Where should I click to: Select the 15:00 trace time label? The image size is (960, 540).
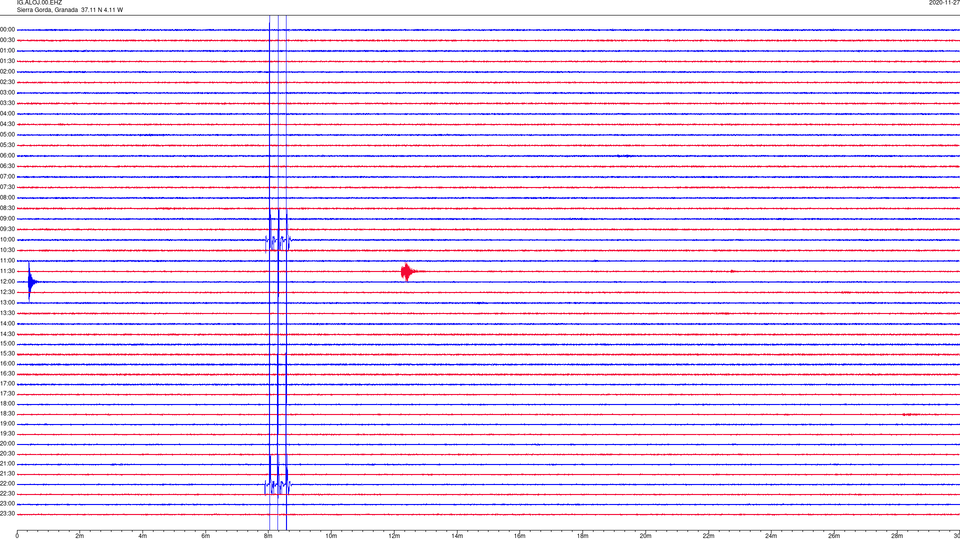(7, 343)
